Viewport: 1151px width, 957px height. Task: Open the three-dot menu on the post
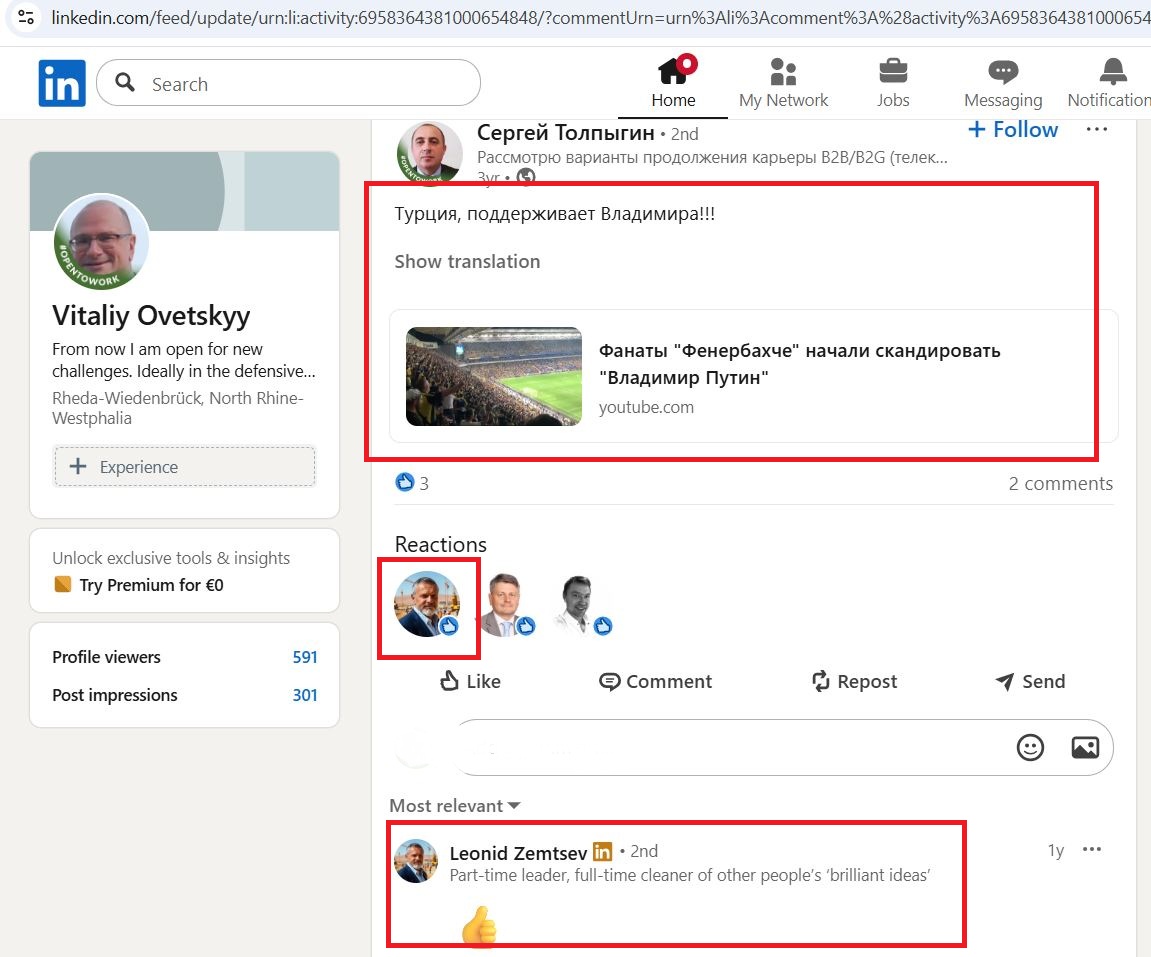click(x=1096, y=129)
